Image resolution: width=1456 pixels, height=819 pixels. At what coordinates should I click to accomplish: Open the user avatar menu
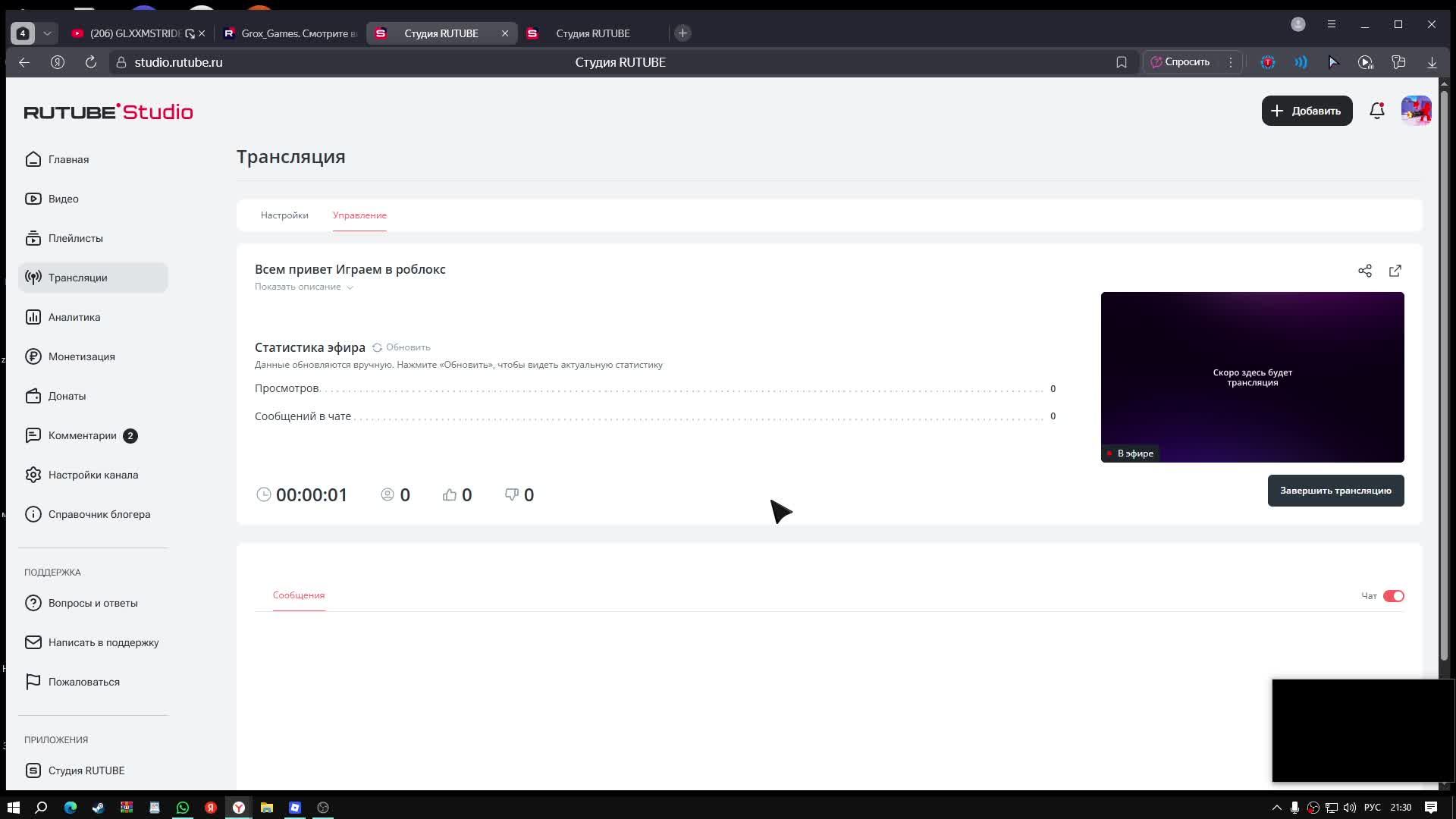point(1416,111)
